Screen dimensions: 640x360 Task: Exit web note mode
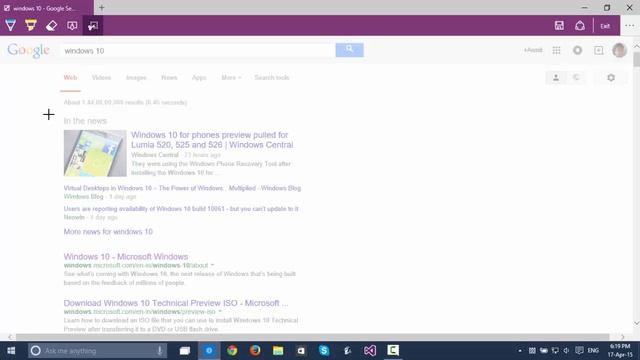[x=605, y=26]
